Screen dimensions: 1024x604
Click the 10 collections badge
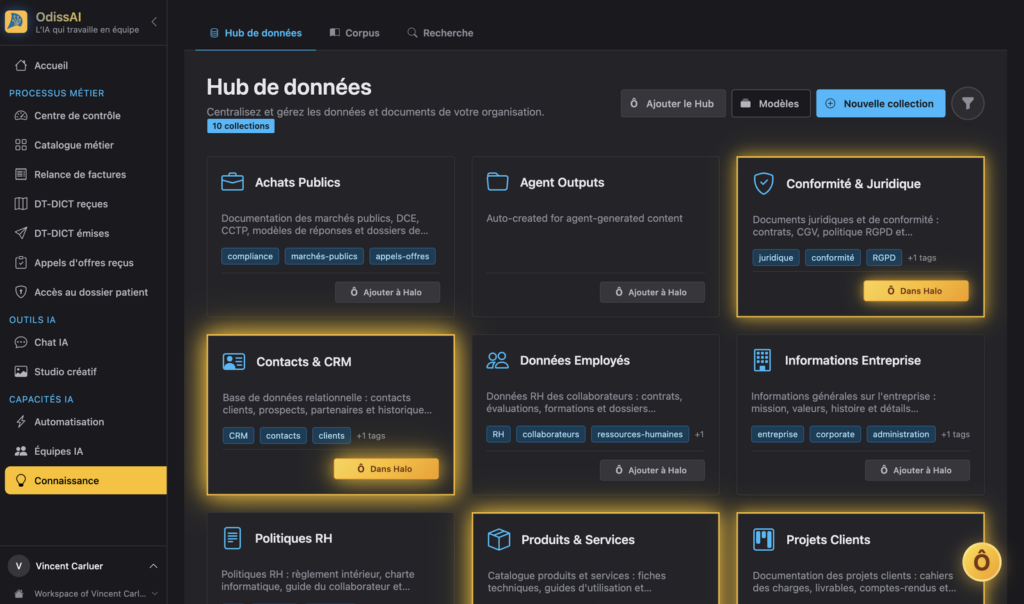240,126
